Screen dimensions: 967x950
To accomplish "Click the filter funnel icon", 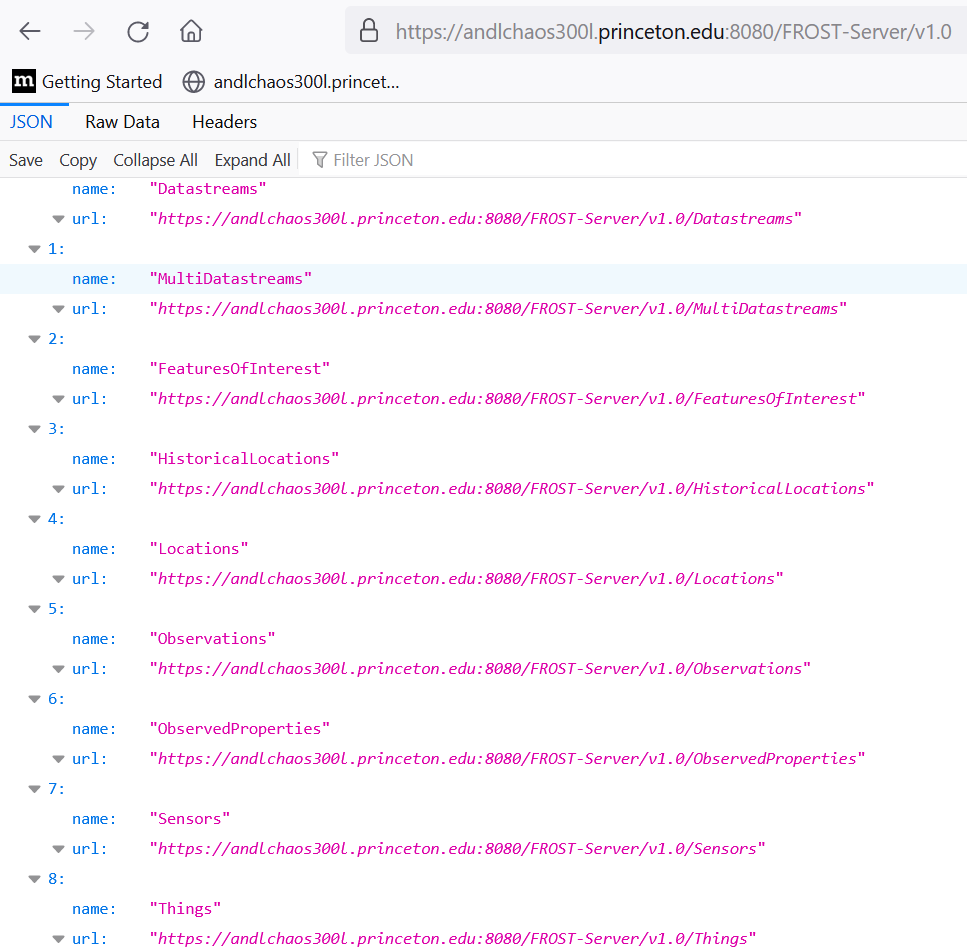I will click(320, 160).
